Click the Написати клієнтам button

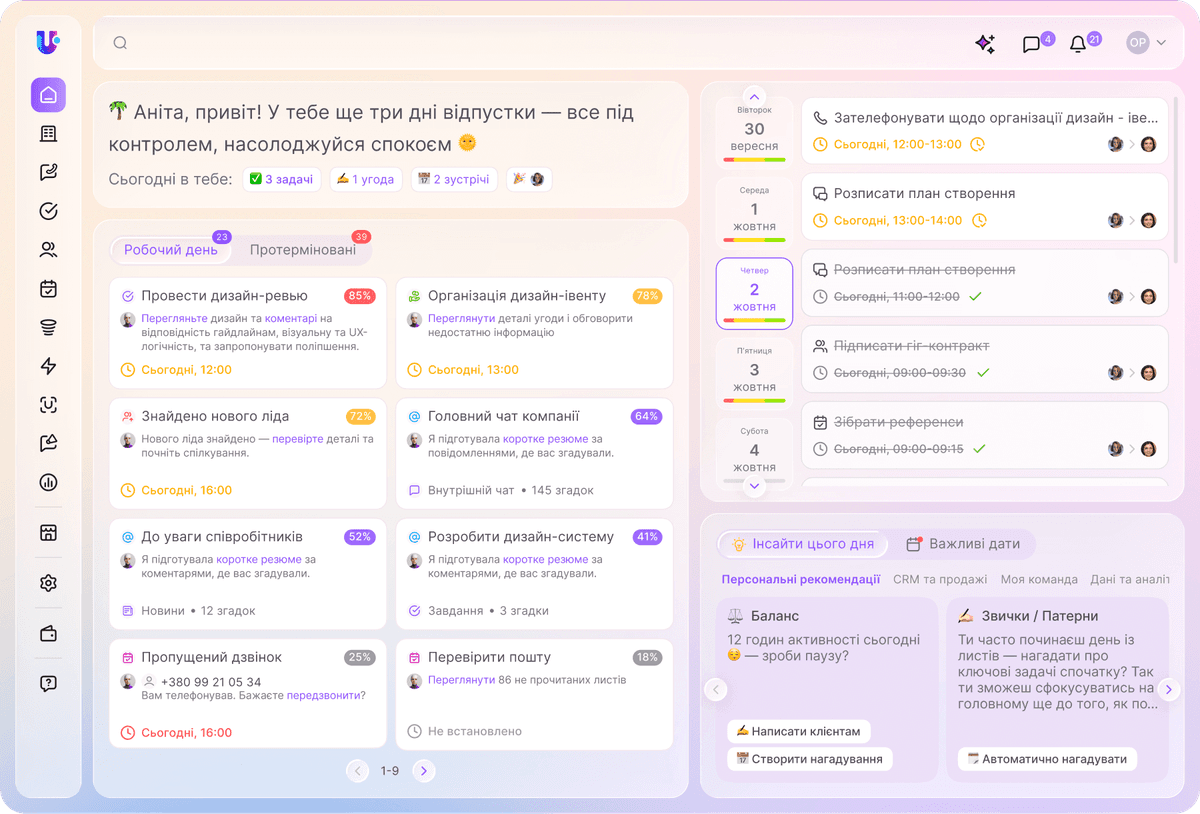point(799,731)
